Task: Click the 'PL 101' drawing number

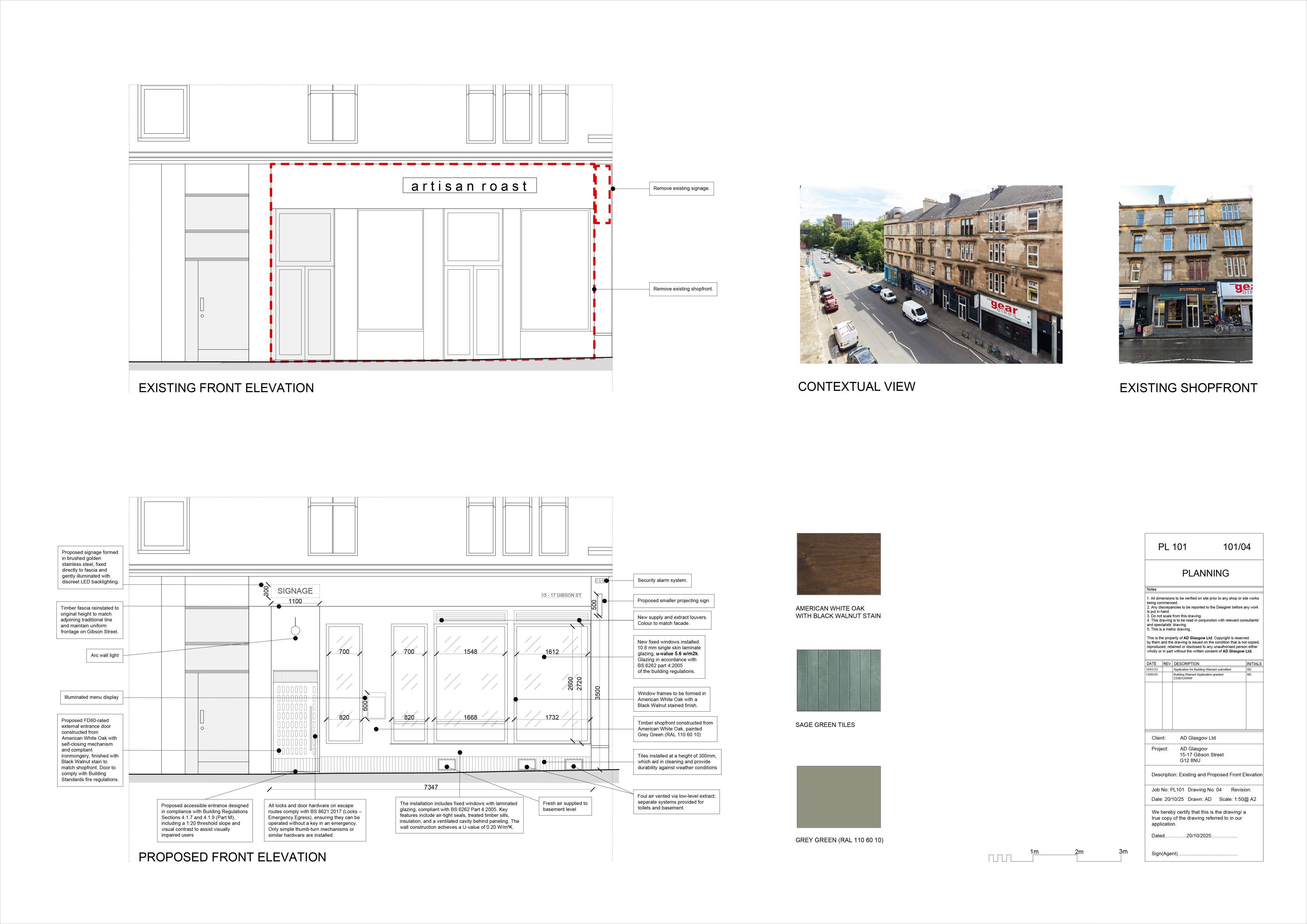Action: [1172, 547]
